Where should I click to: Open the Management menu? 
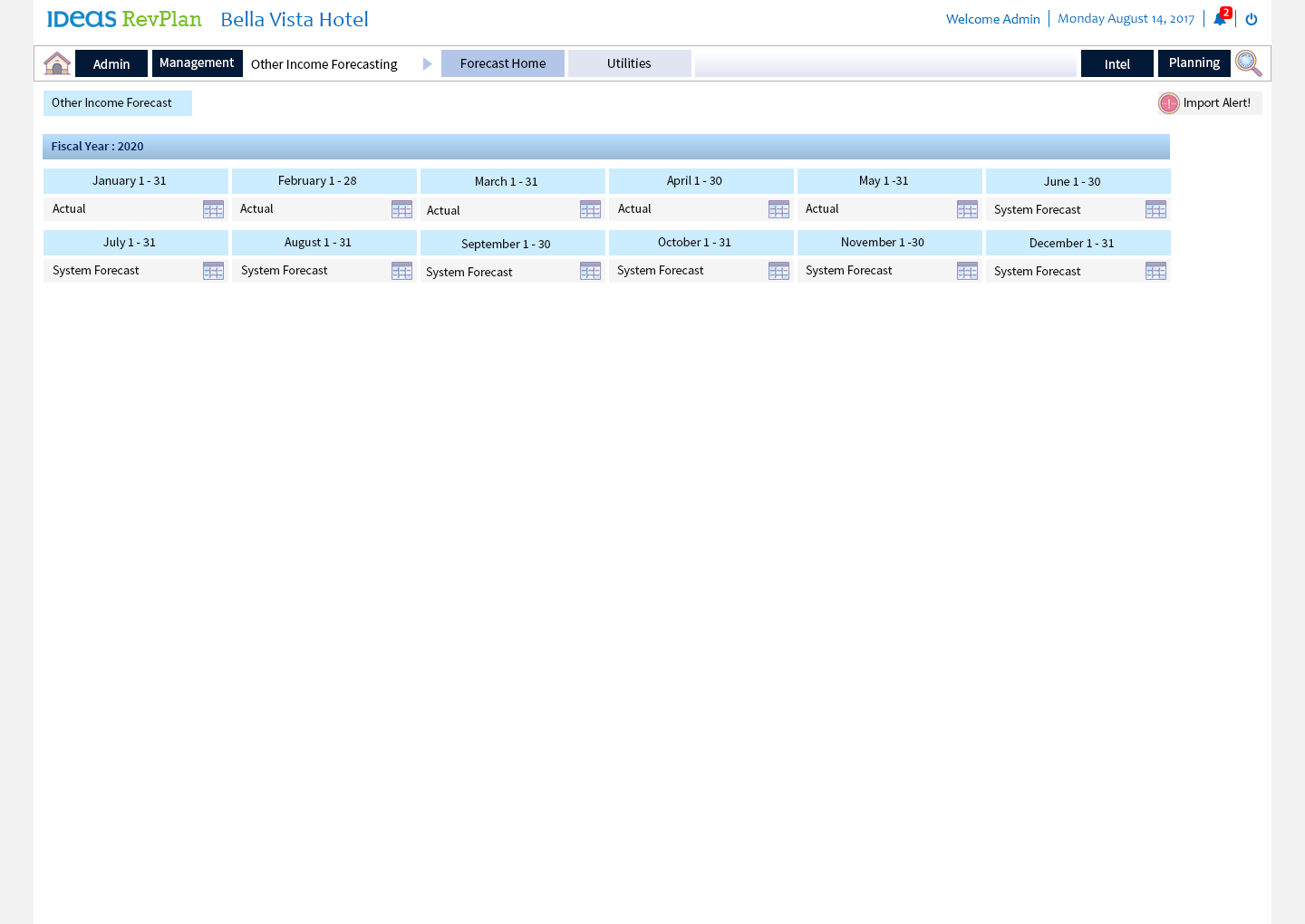(x=197, y=63)
